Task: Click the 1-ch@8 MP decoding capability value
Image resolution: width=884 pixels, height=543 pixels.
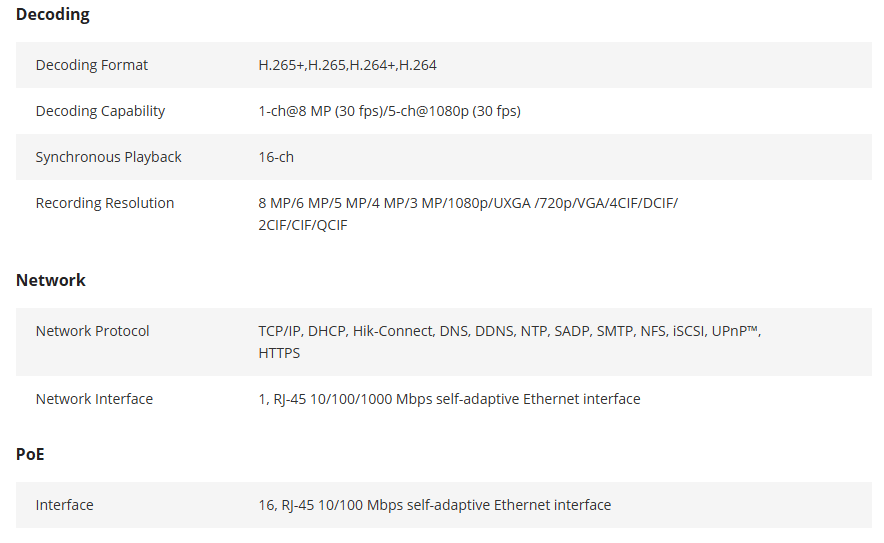Action: pos(389,111)
